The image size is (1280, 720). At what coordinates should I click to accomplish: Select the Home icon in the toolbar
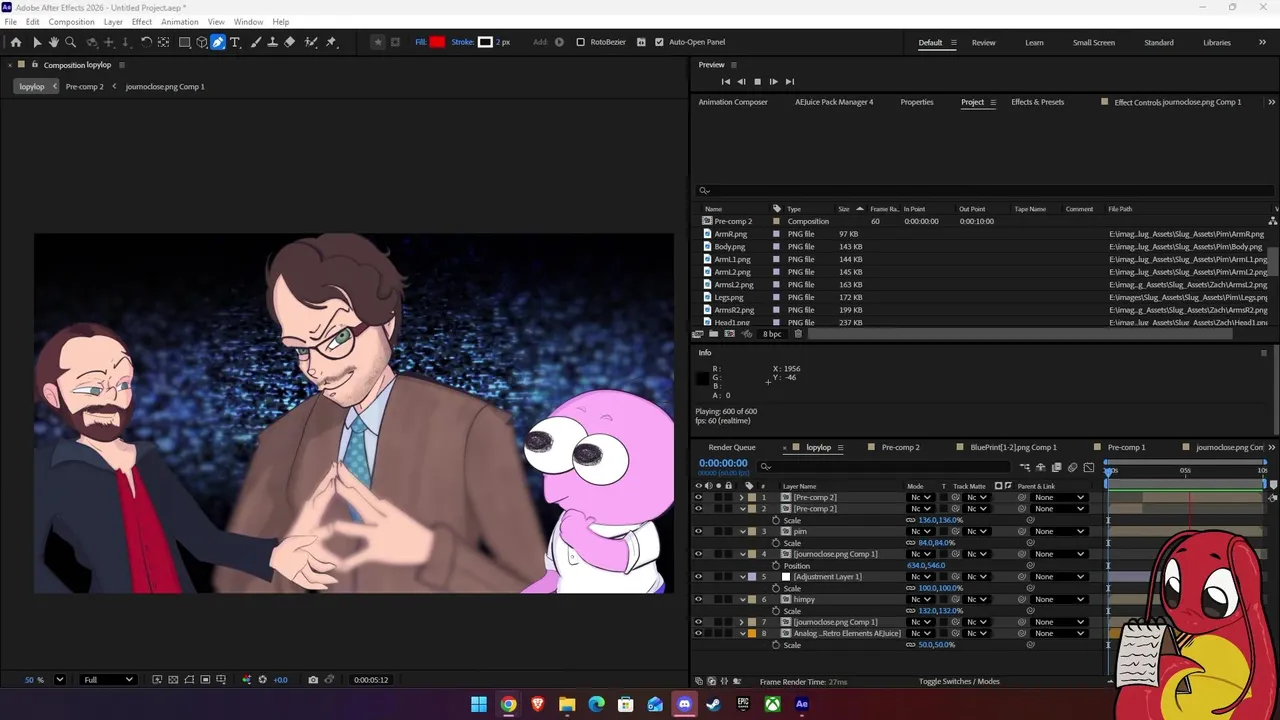click(x=15, y=42)
